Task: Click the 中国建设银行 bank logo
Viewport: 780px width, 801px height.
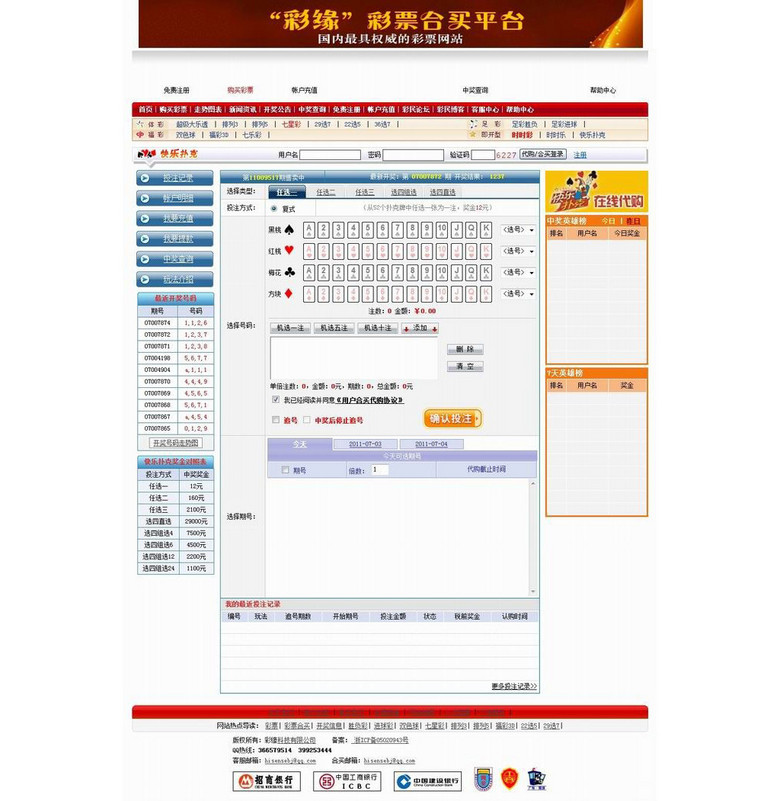Action: (428, 781)
